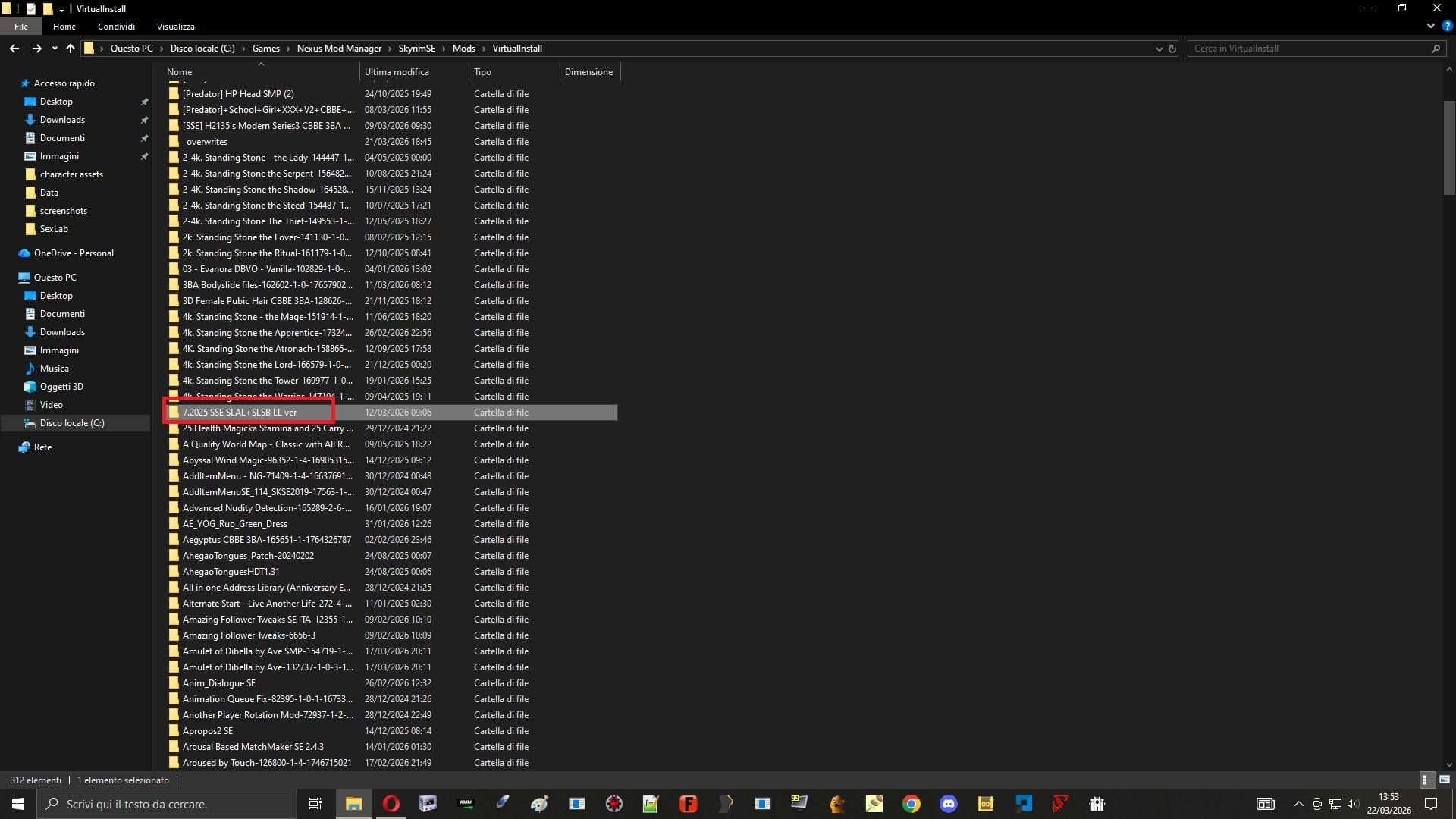Open Task View from the taskbar
This screenshot has width=1456, height=819.
315,804
